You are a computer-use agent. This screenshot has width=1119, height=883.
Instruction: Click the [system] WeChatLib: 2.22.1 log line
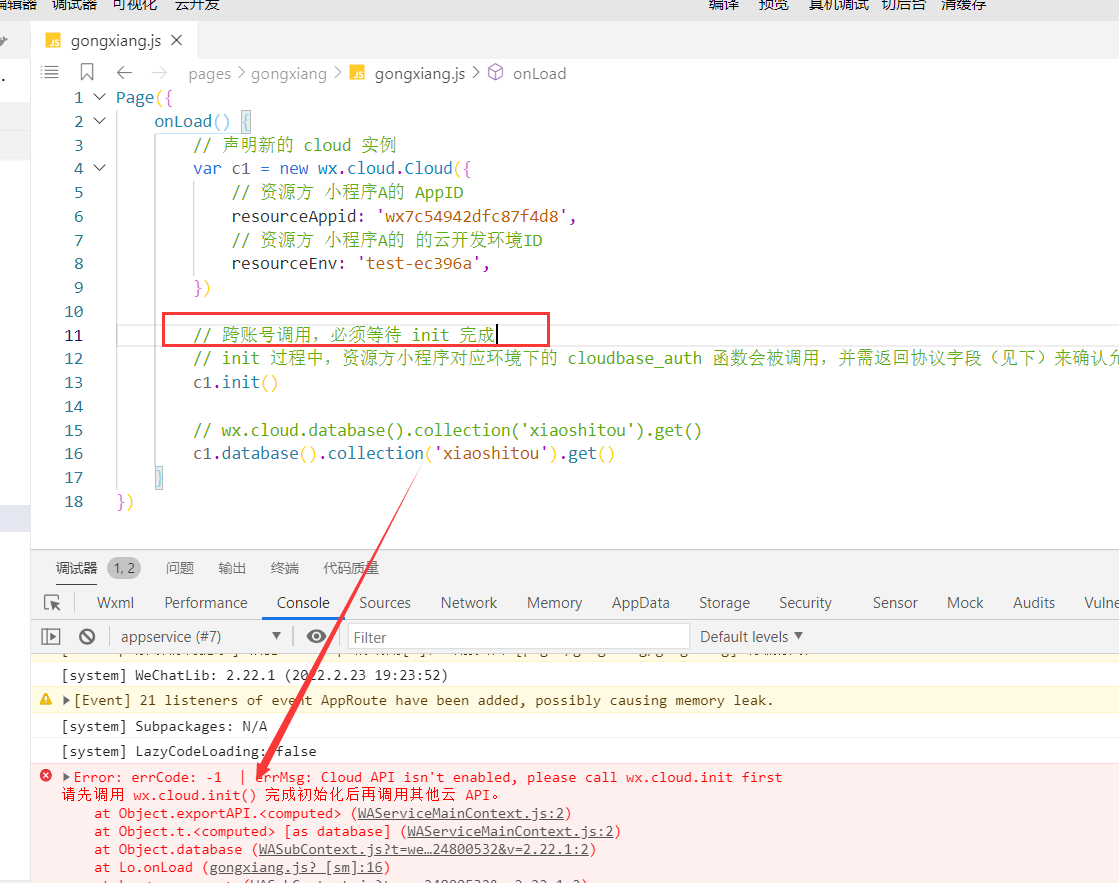click(255, 675)
